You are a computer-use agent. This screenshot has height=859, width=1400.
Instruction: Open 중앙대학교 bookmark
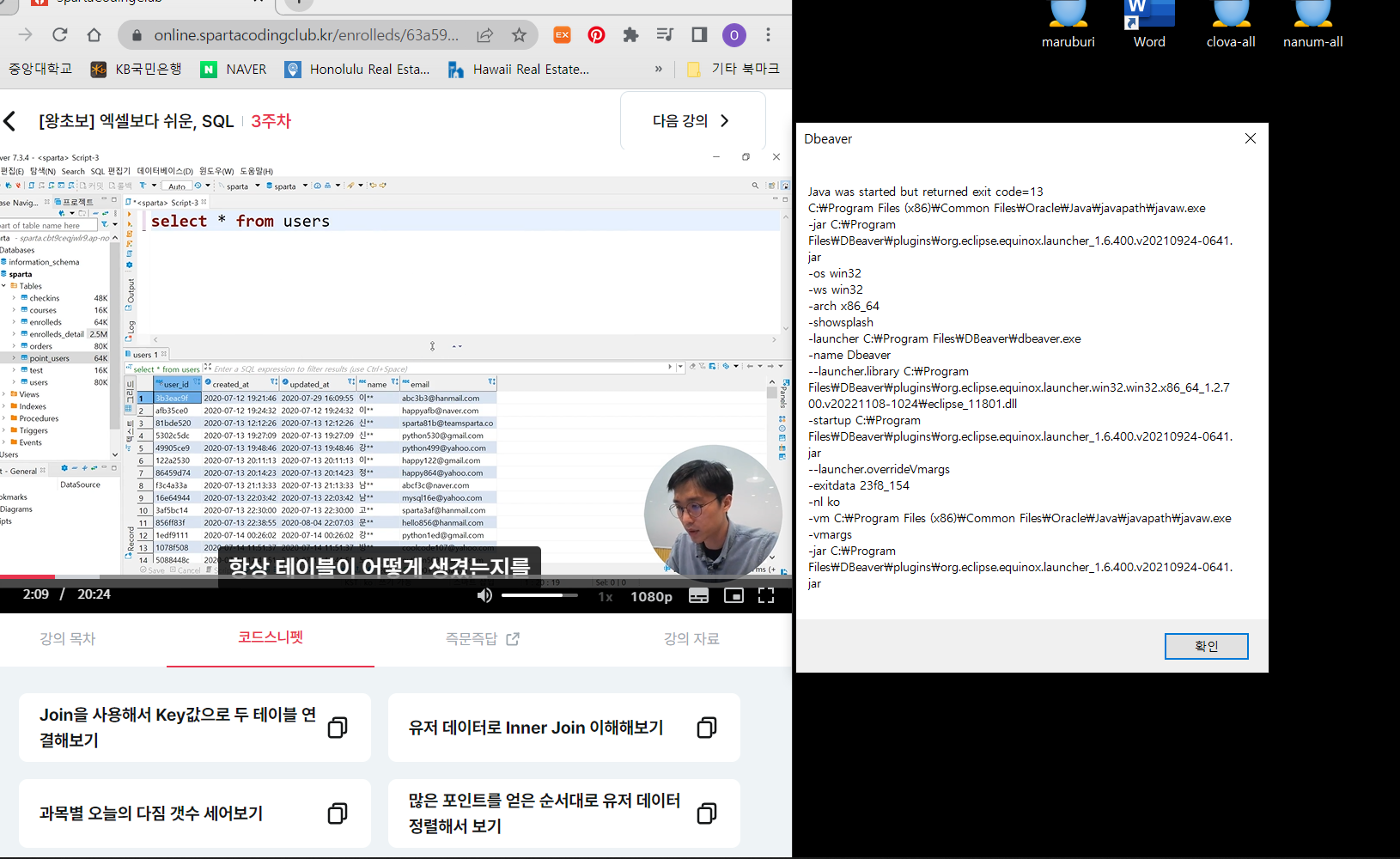tap(40, 69)
